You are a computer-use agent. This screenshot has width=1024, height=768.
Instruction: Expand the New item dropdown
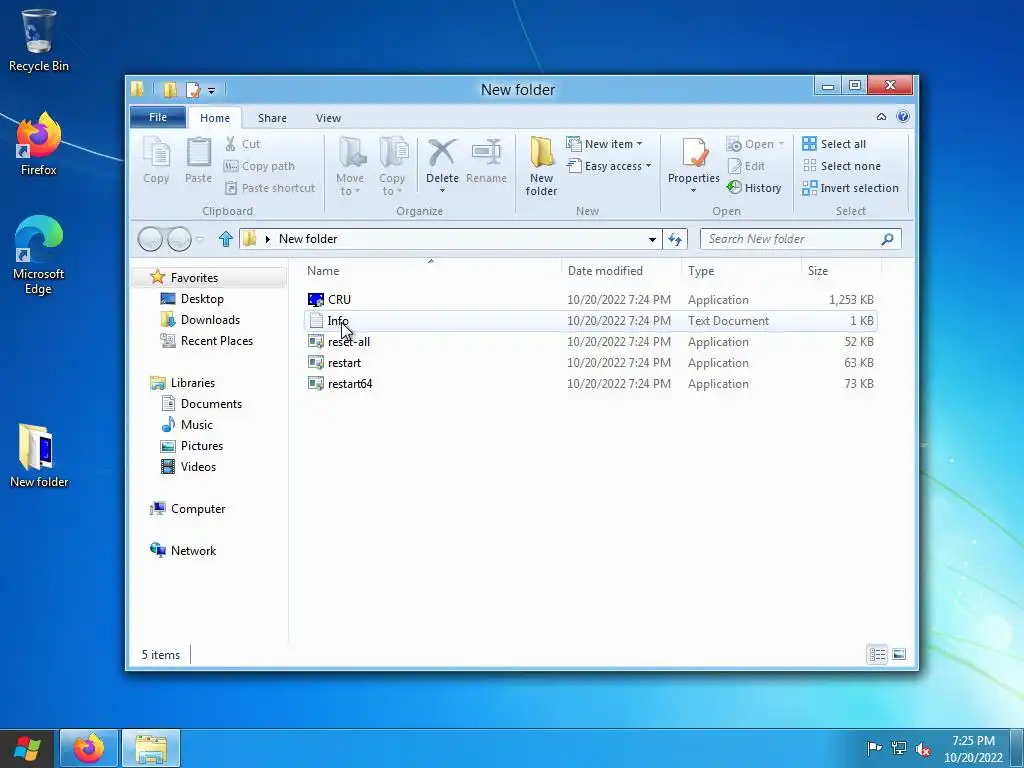coord(639,144)
